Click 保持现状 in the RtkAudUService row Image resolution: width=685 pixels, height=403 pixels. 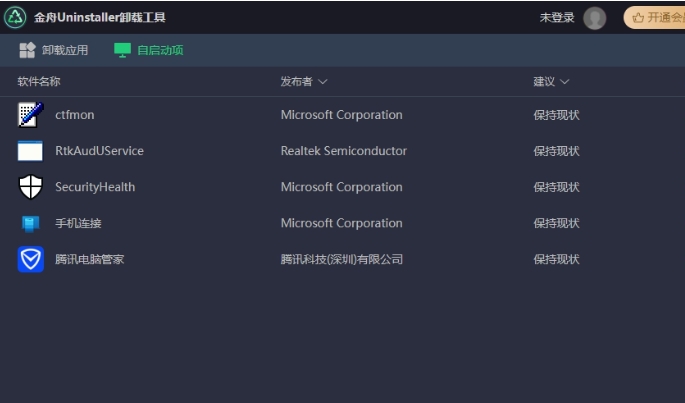point(556,151)
